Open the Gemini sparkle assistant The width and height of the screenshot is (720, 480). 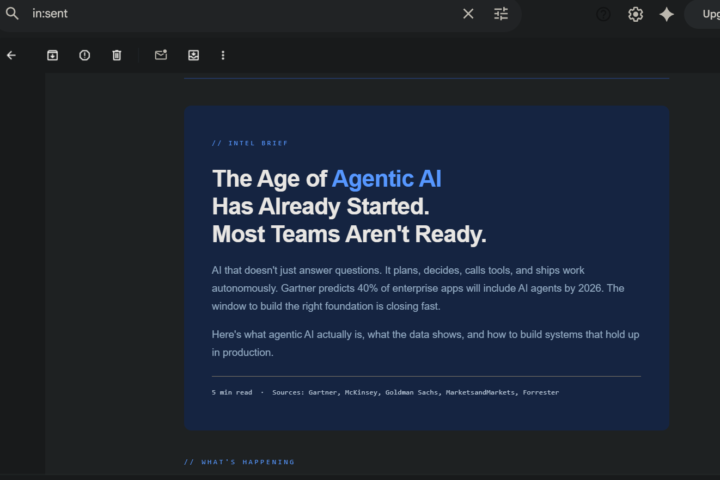667,14
